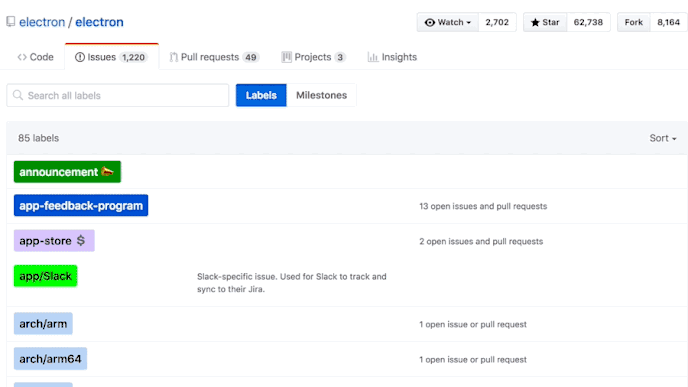Open the Watch dropdown button
Viewport: 688px width, 387px height.
click(x=448, y=22)
